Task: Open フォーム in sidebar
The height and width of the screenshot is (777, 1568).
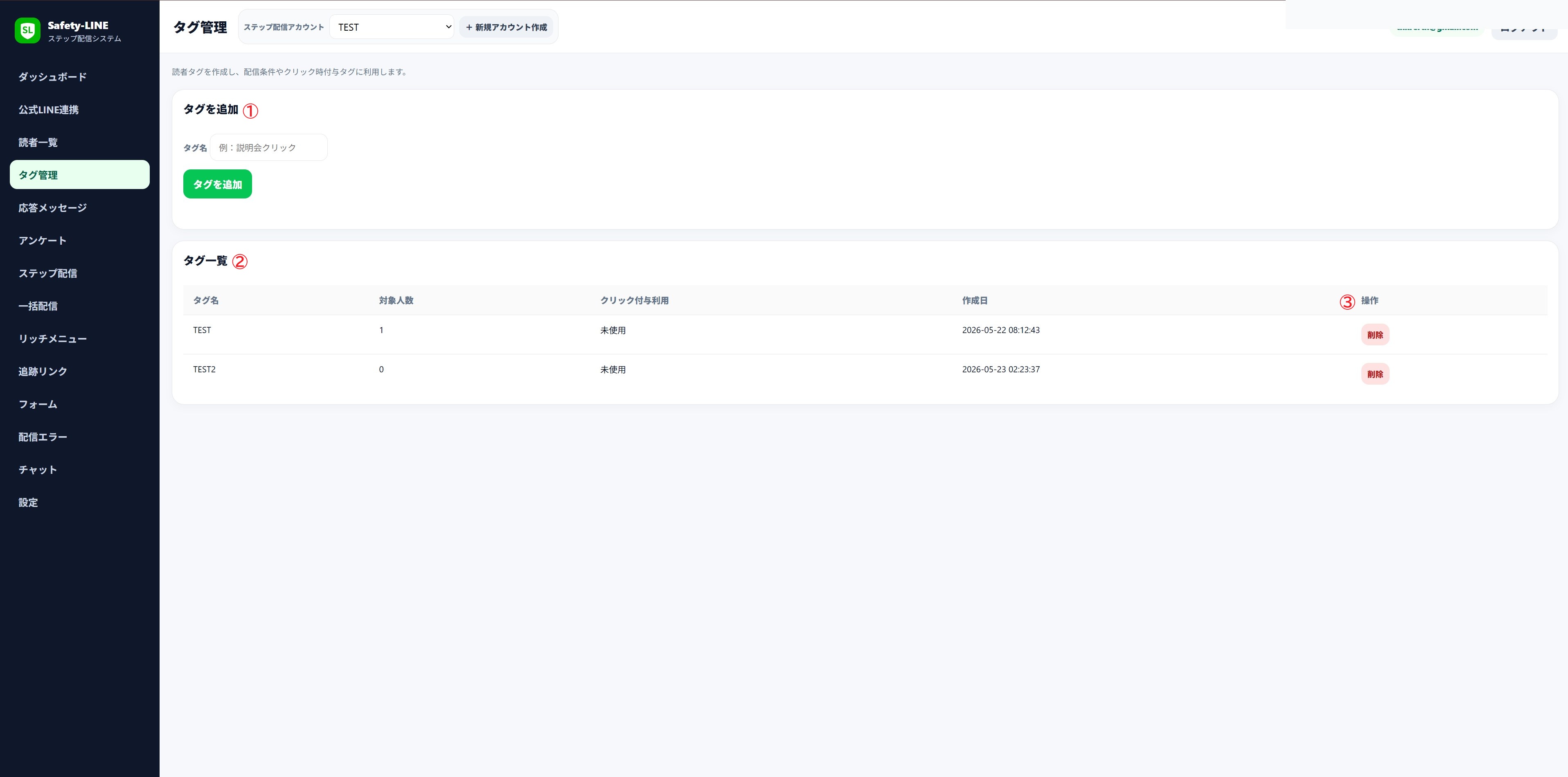Action: tap(80, 404)
